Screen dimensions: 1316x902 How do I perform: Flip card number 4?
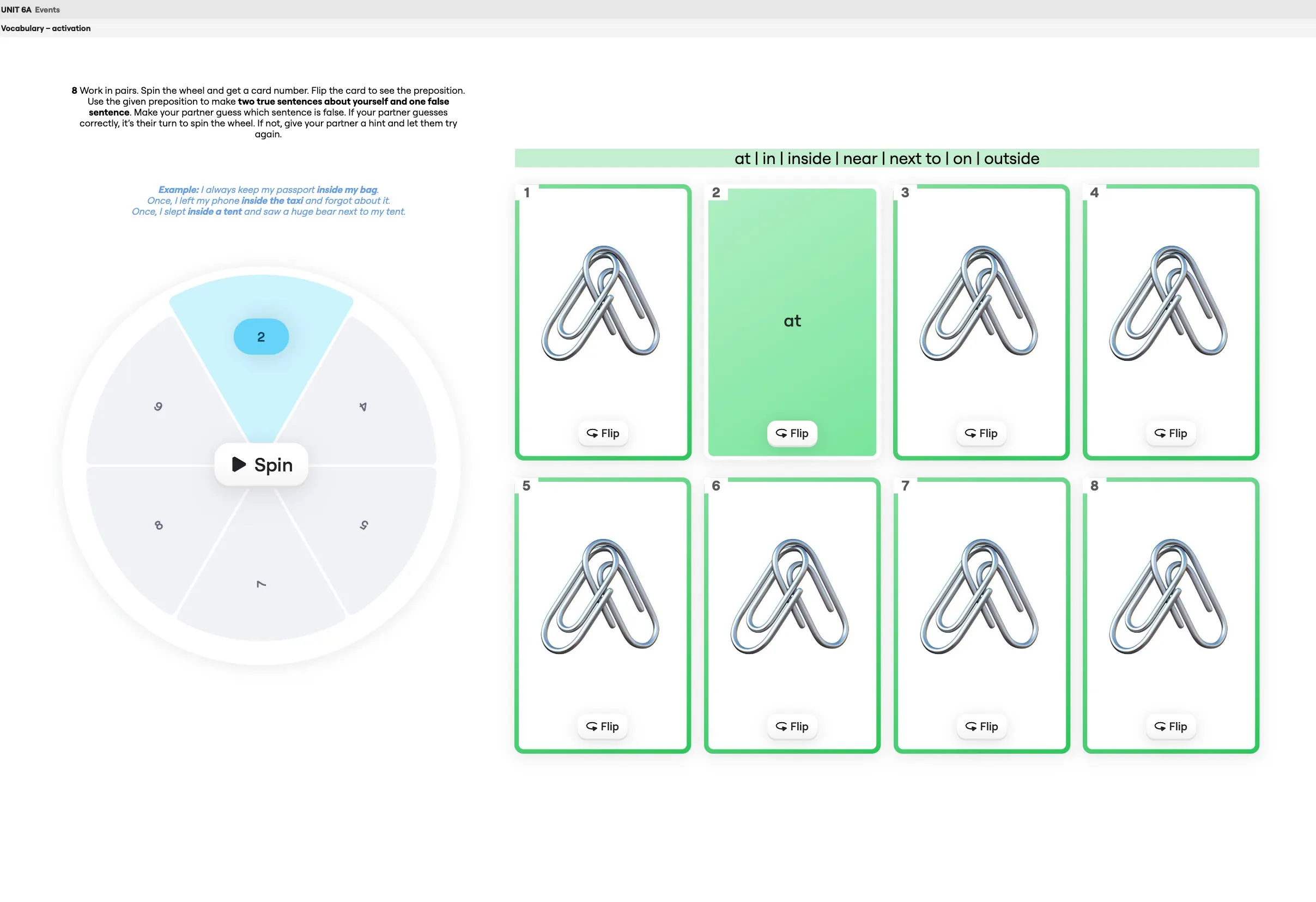(x=1171, y=433)
